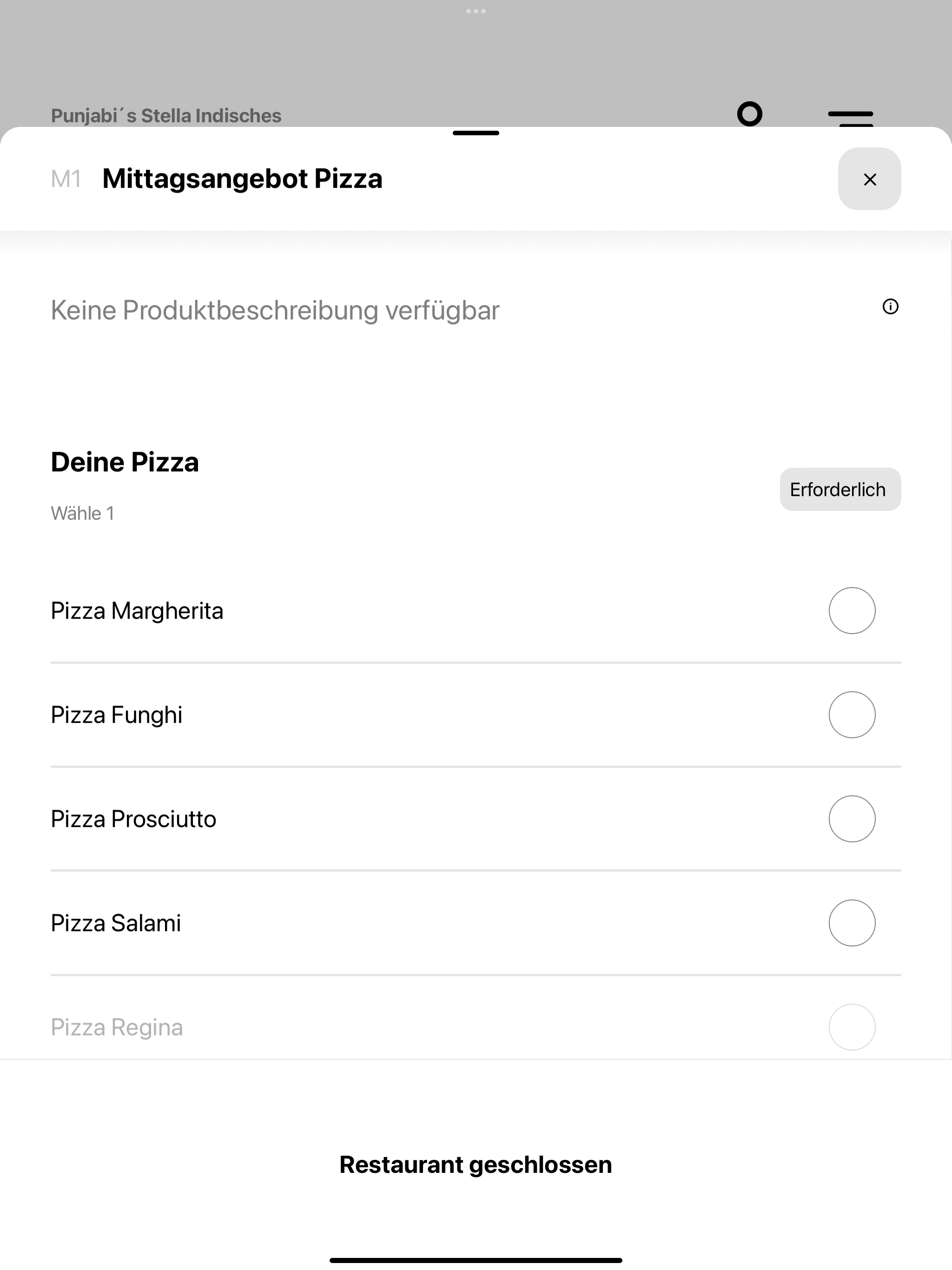Select the Pizza Regina radio circle
Viewport: 952px width, 1270px height.
852,1027
